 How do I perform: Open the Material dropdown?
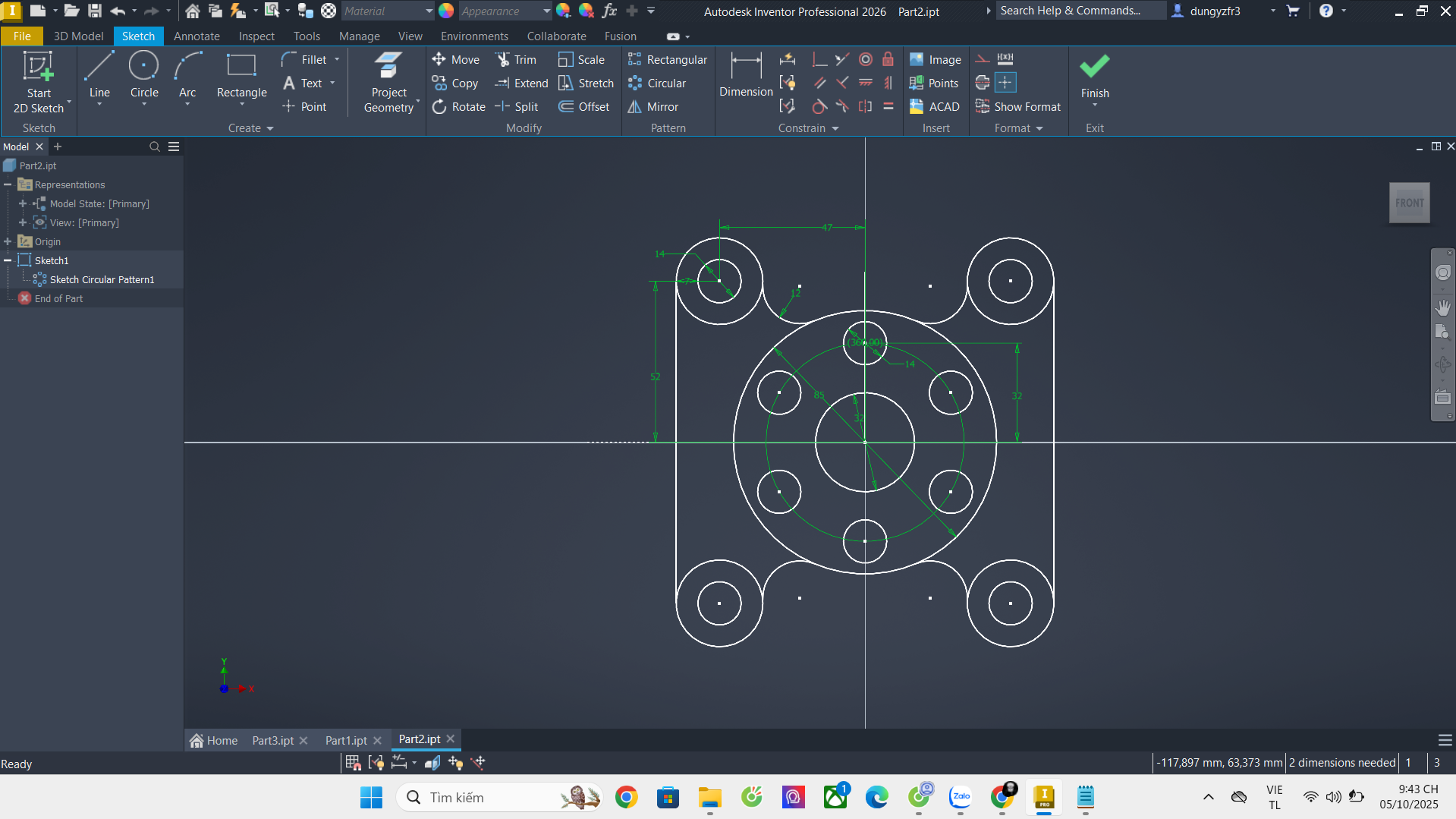point(429,11)
